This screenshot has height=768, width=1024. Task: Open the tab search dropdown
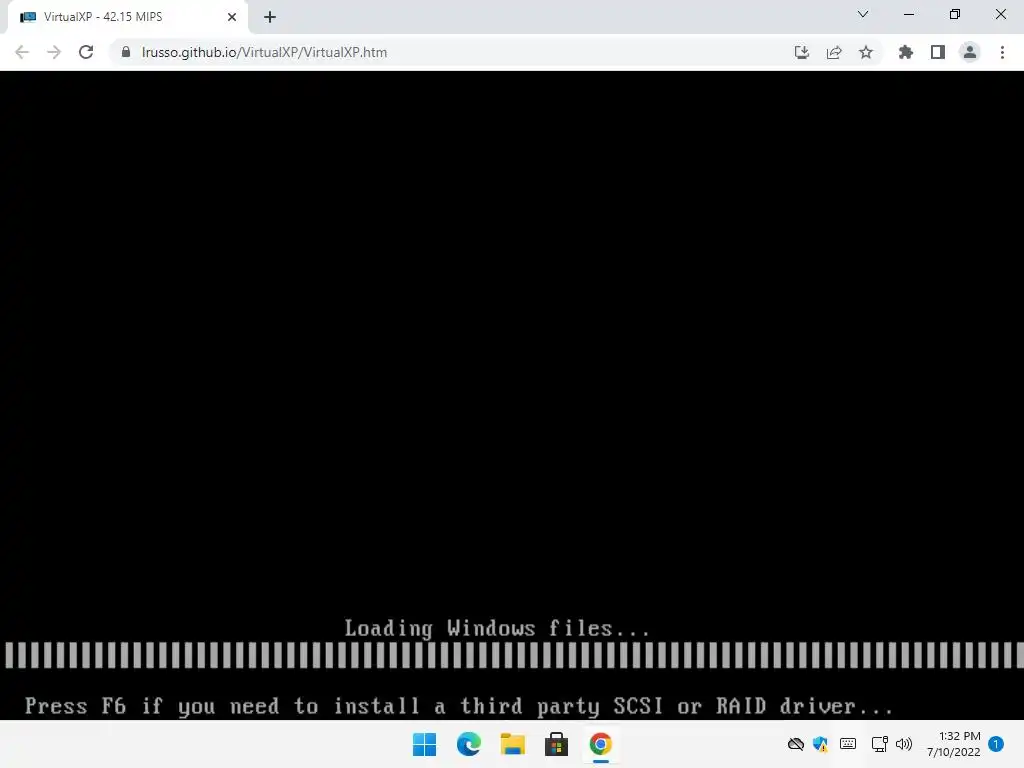click(x=863, y=14)
